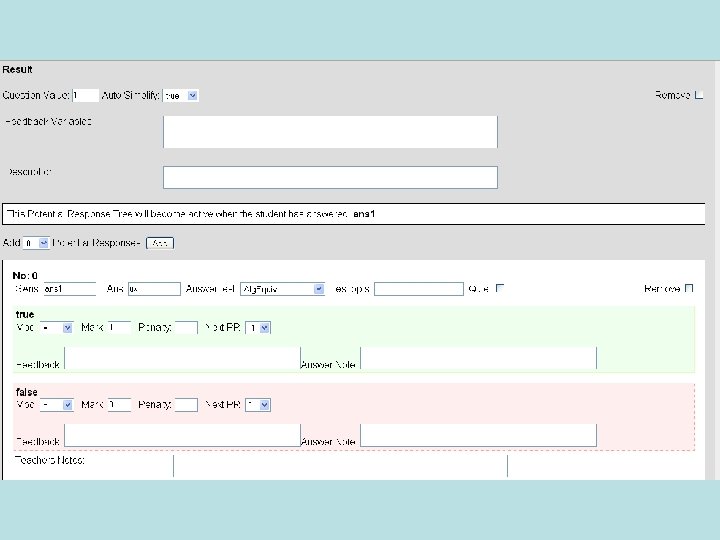Open the Next PR dropdown in the true branch
This screenshot has height=540, width=720.
pyautogui.click(x=258, y=328)
